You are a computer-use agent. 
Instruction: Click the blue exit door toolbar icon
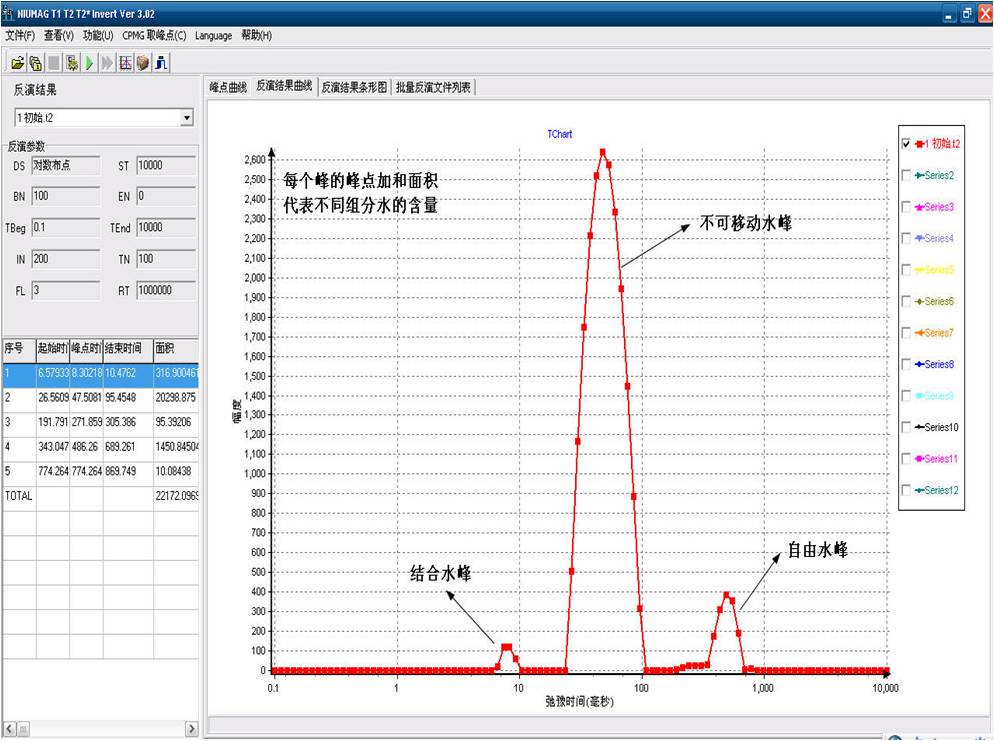(161, 63)
